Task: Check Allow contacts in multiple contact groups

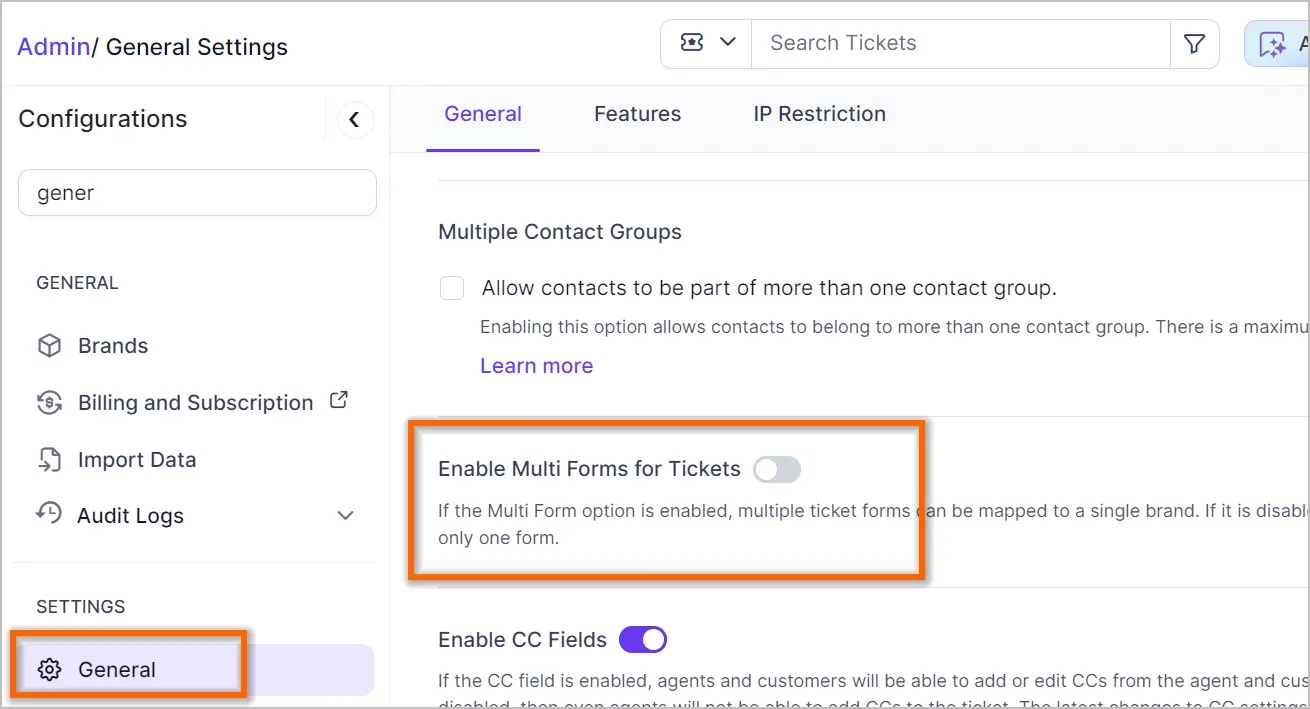Action: coord(452,289)
